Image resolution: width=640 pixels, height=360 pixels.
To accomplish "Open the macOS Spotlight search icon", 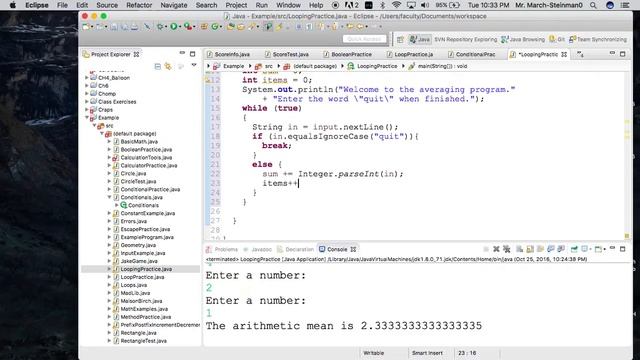I will 593,5.
